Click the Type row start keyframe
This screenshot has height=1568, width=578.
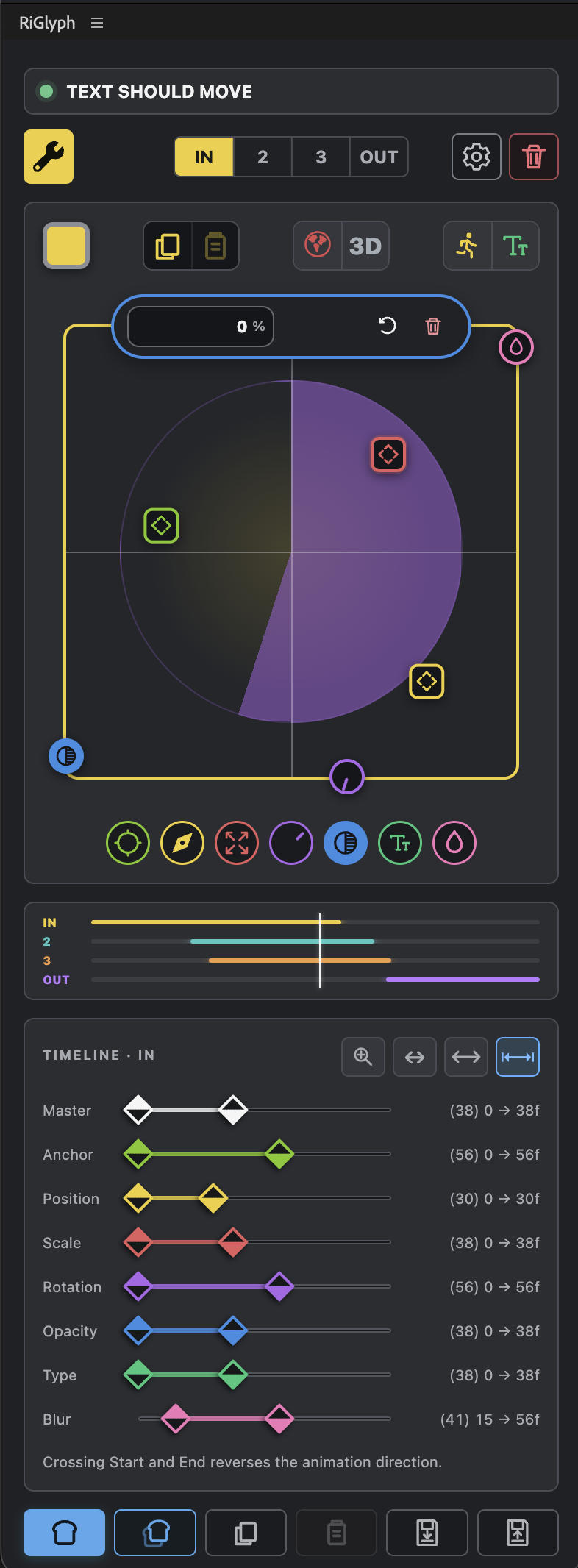[x=138, y=1375]
